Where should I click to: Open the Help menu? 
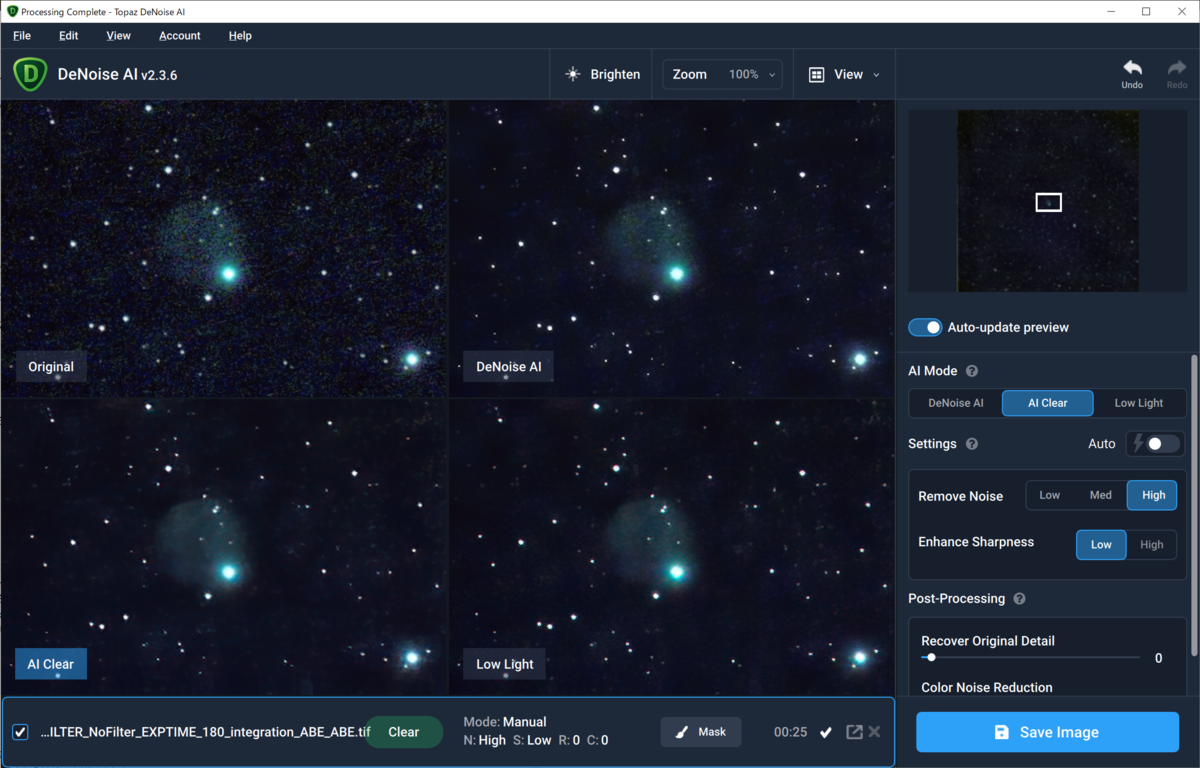click(x=240, y=35)
